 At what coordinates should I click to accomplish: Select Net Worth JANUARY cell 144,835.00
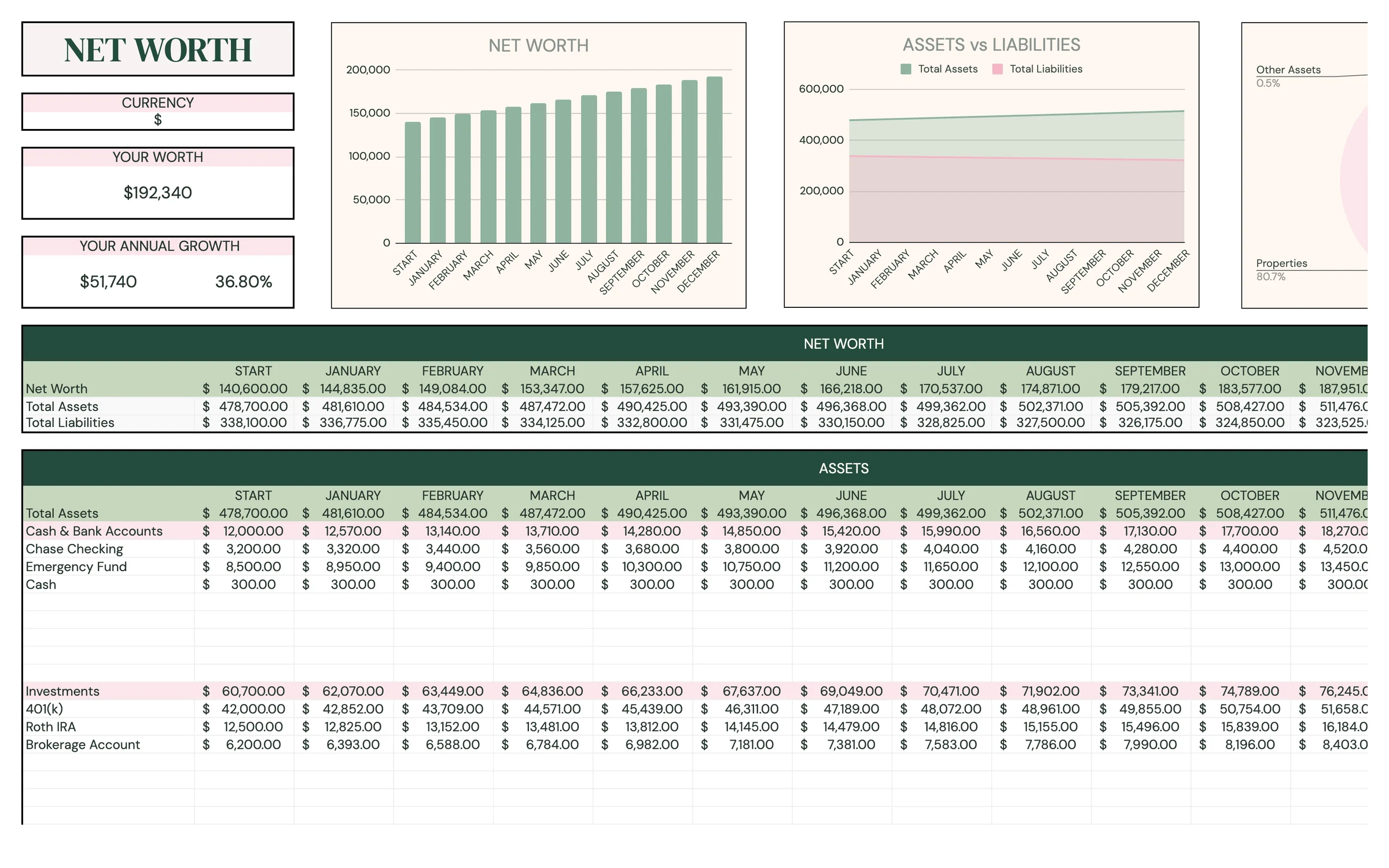(x=344, y=389)
